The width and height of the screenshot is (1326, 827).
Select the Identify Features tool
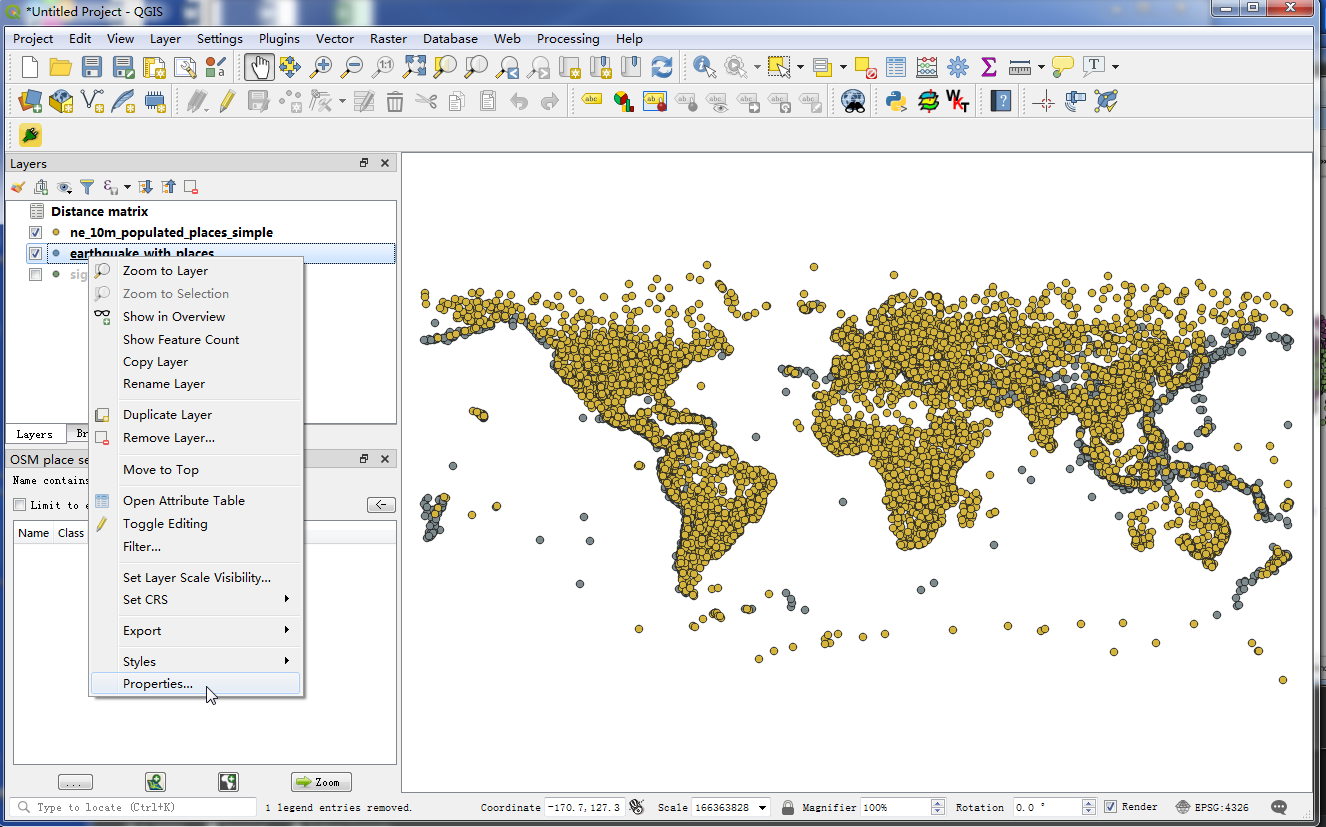click(x=705, y=67)
